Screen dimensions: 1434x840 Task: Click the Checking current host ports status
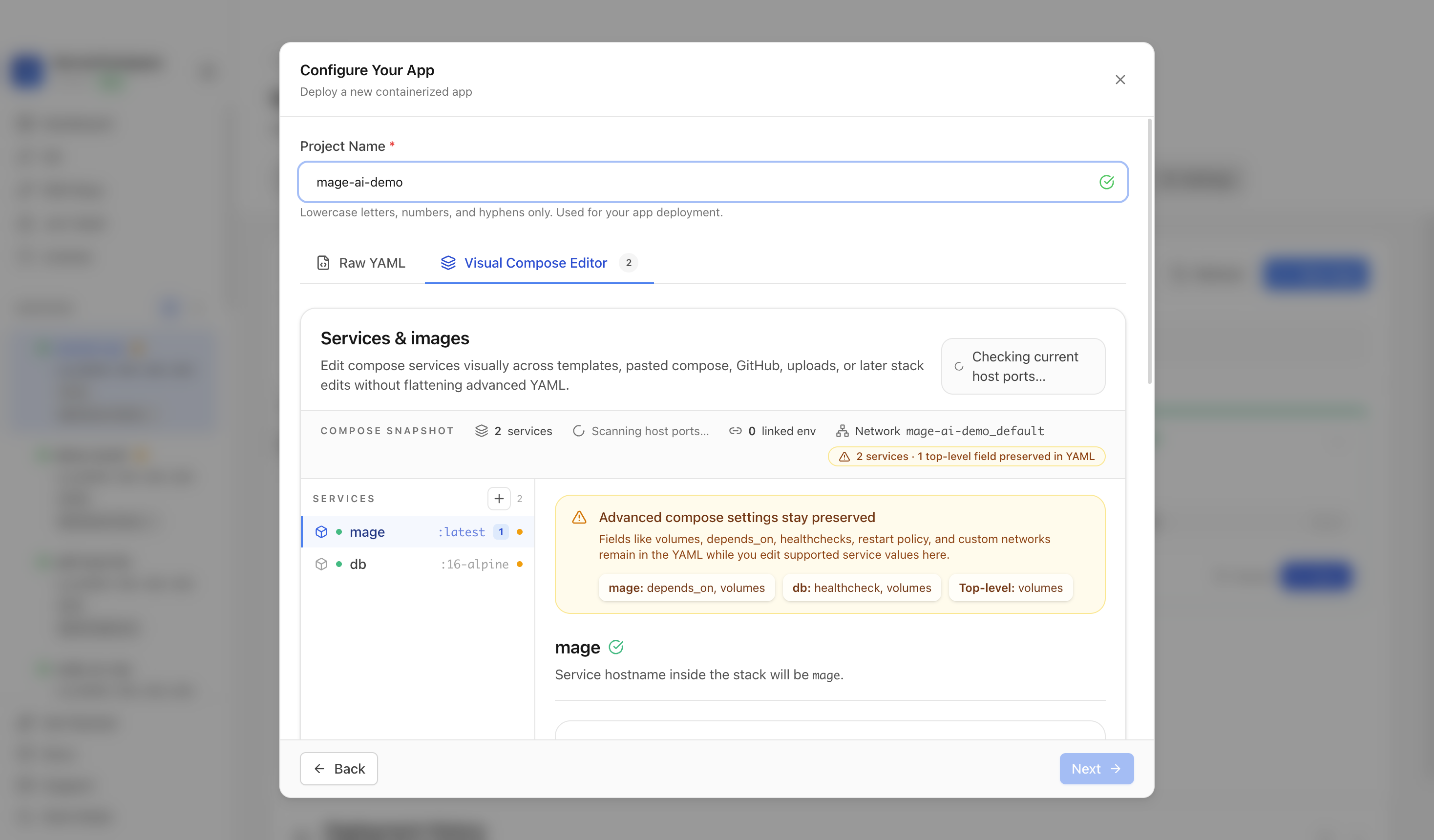pos(1023,366)
